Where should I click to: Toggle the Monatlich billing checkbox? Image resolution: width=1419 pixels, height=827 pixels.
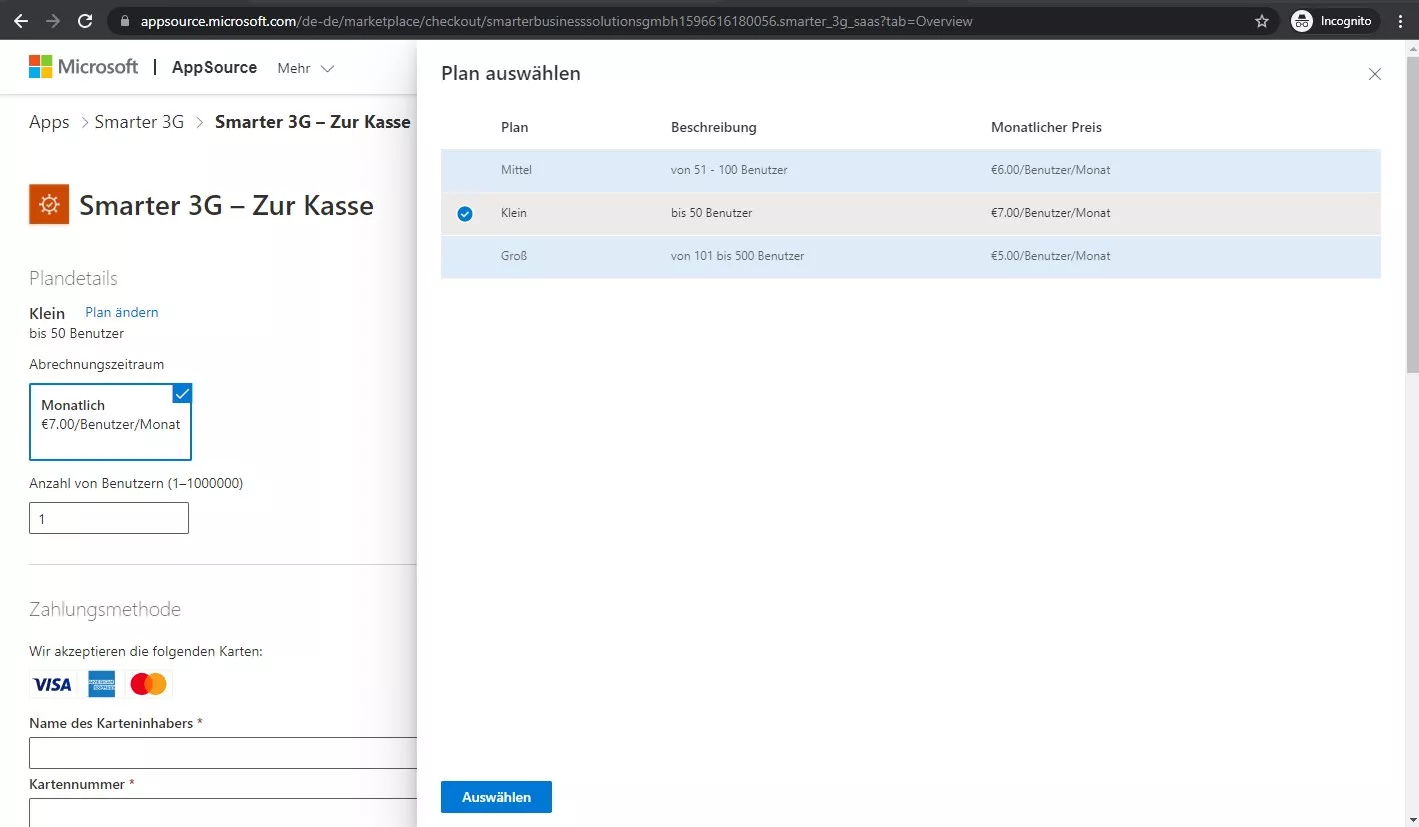181,394
